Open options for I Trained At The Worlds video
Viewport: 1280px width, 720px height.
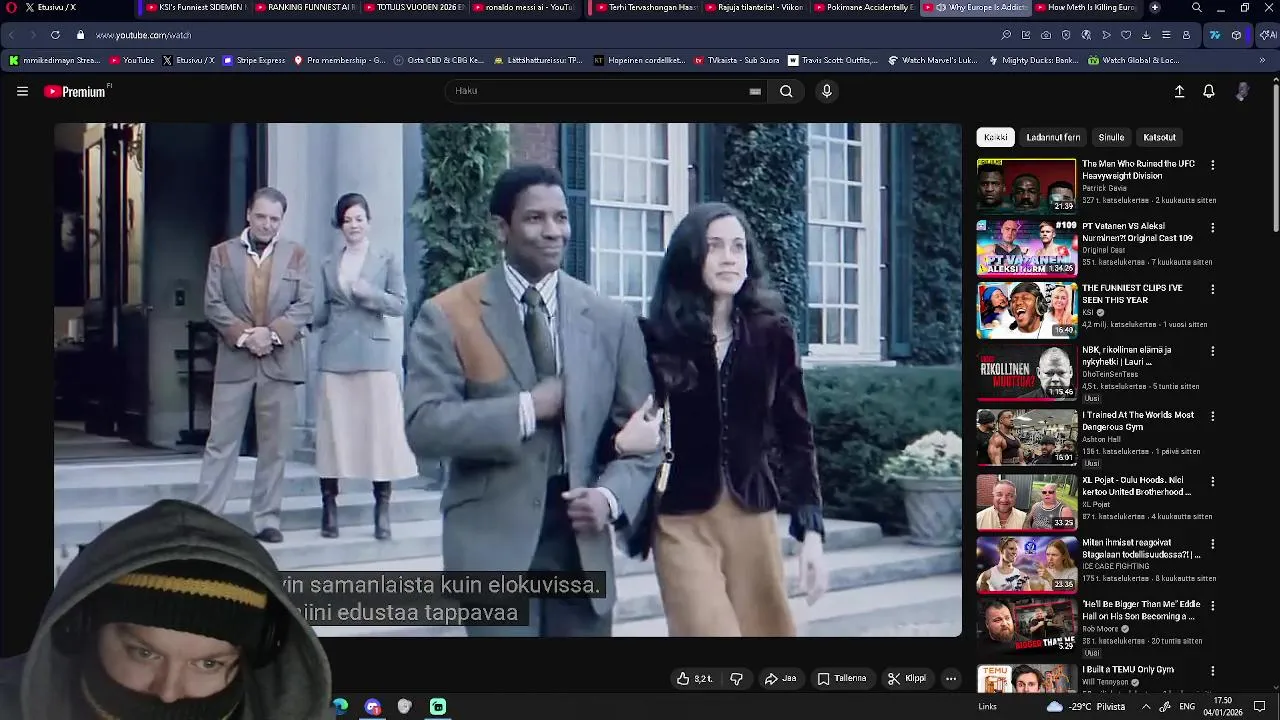pos(1212,416)
